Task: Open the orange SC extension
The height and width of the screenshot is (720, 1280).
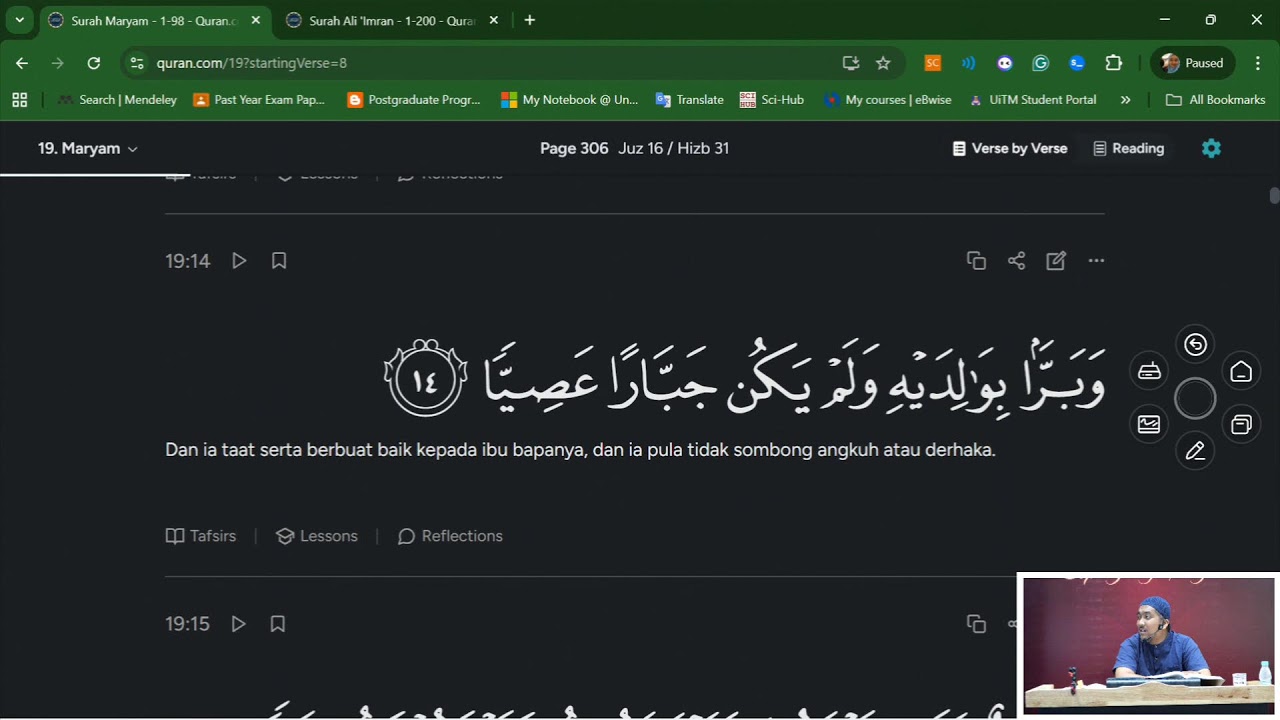Action: pos(932,63)
